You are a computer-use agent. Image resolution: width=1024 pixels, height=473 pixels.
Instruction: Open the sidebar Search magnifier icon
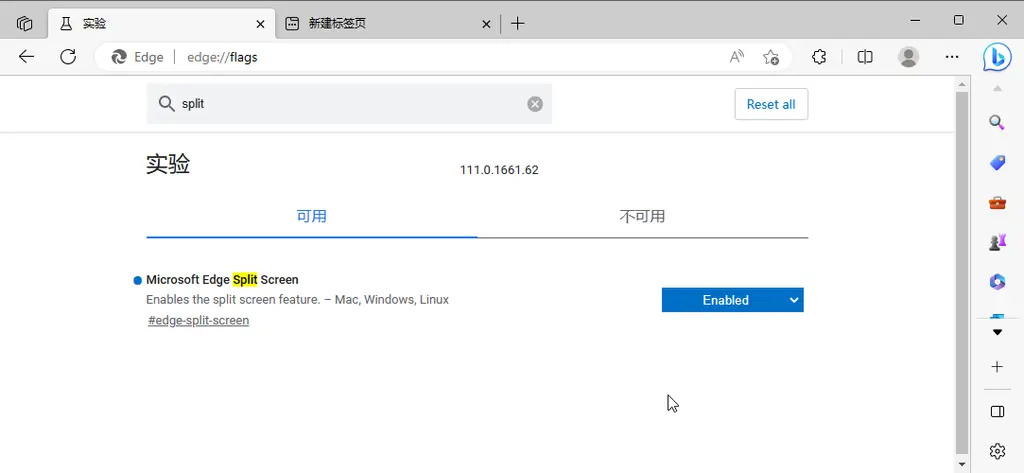click(x=996, y=122)
